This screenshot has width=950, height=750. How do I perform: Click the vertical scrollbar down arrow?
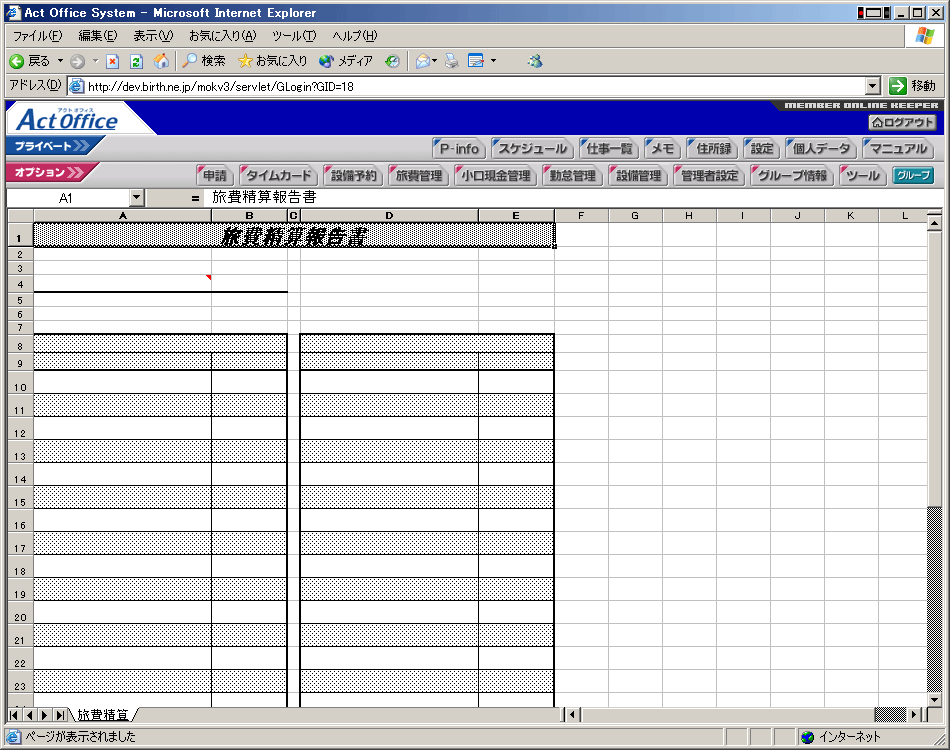[x=934, y=696]
